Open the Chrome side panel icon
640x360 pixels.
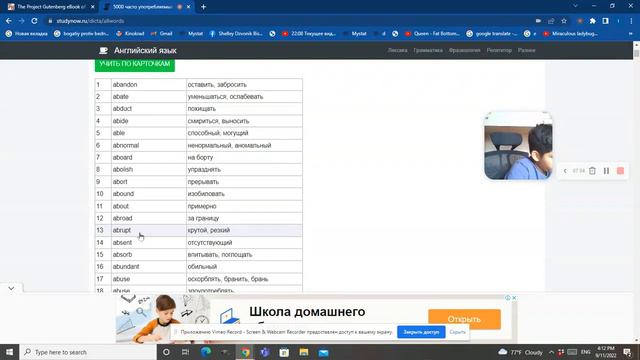605,21
